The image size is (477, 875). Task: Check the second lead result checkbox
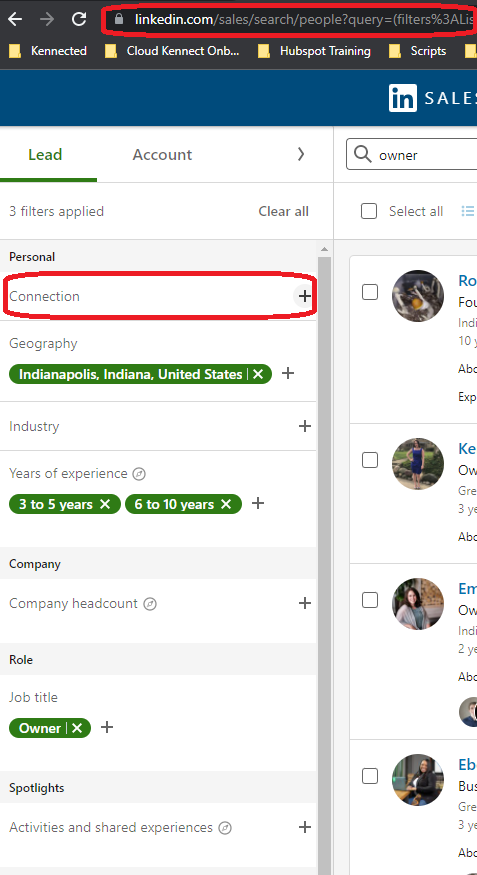coord(370,460)
